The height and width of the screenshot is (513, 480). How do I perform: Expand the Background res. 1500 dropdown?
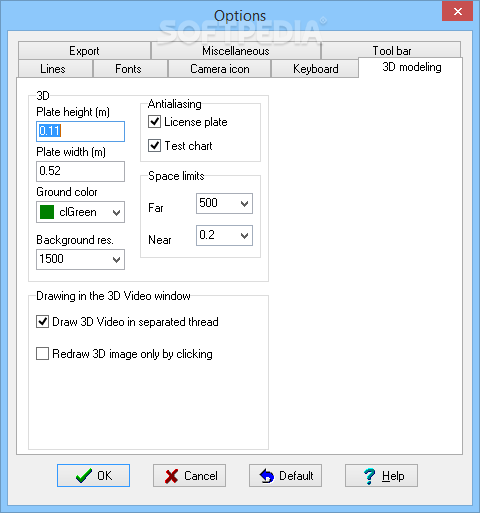pos(116,259)
